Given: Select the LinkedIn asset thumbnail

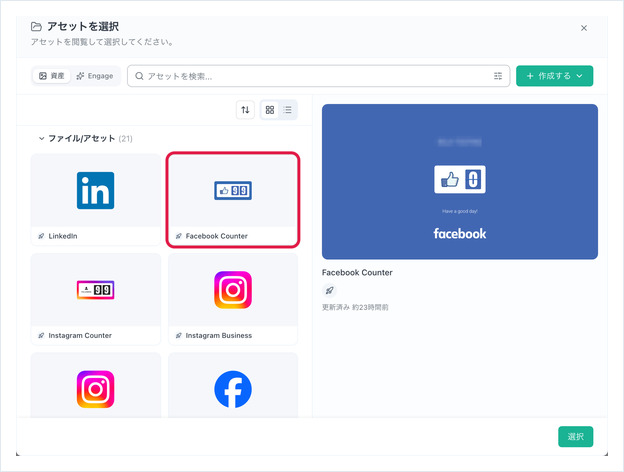Looking at the screenshot, I should (x=96, y=190).
